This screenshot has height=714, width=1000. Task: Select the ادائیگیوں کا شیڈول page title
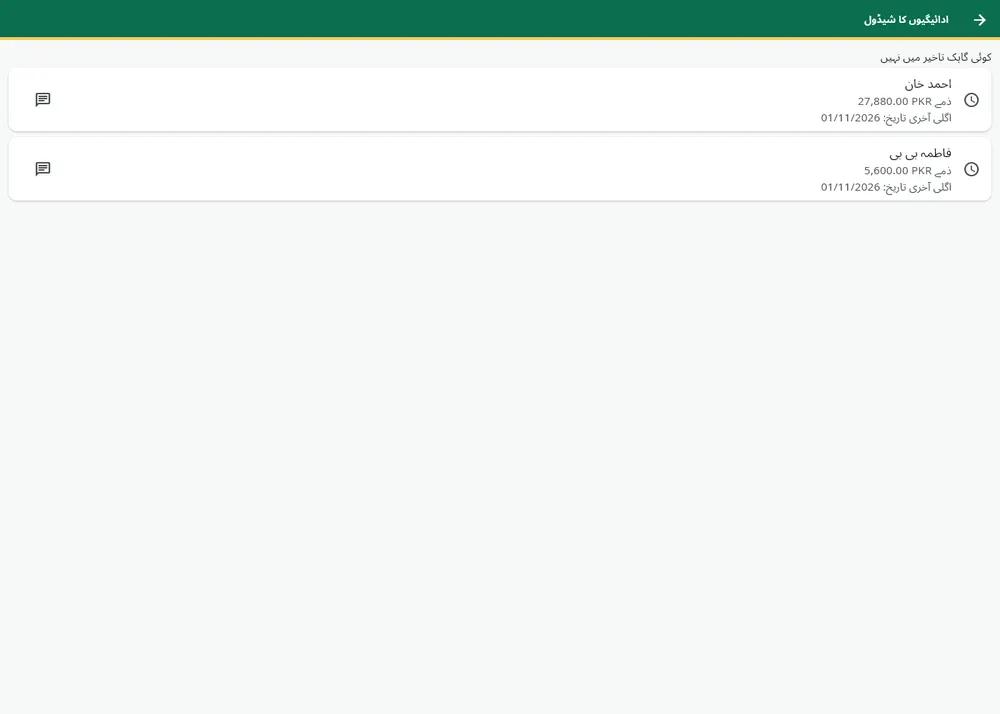[x=906, y=20]
